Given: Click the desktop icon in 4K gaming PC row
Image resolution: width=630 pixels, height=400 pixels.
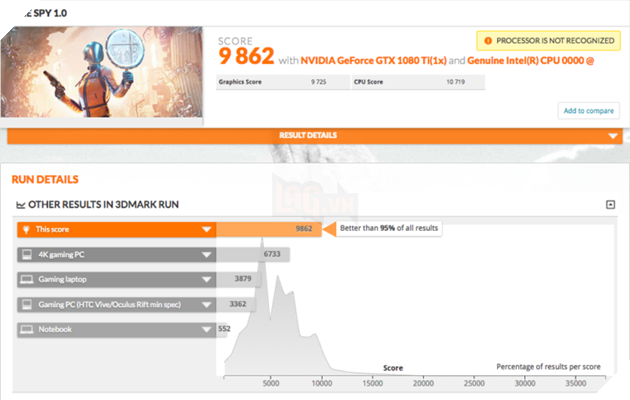Looking at the screenshot, I should coord(27,255).
